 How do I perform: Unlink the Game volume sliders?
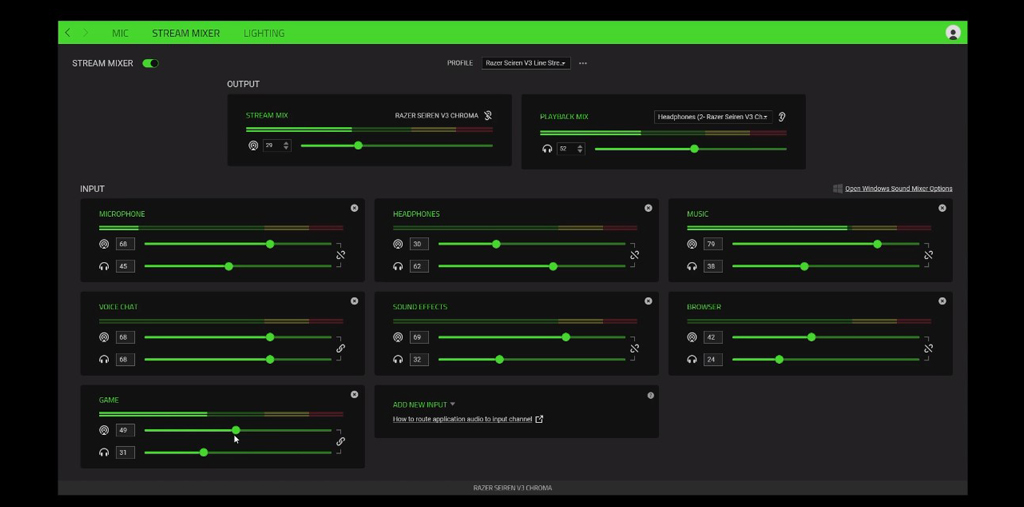(x=340, y=442)
